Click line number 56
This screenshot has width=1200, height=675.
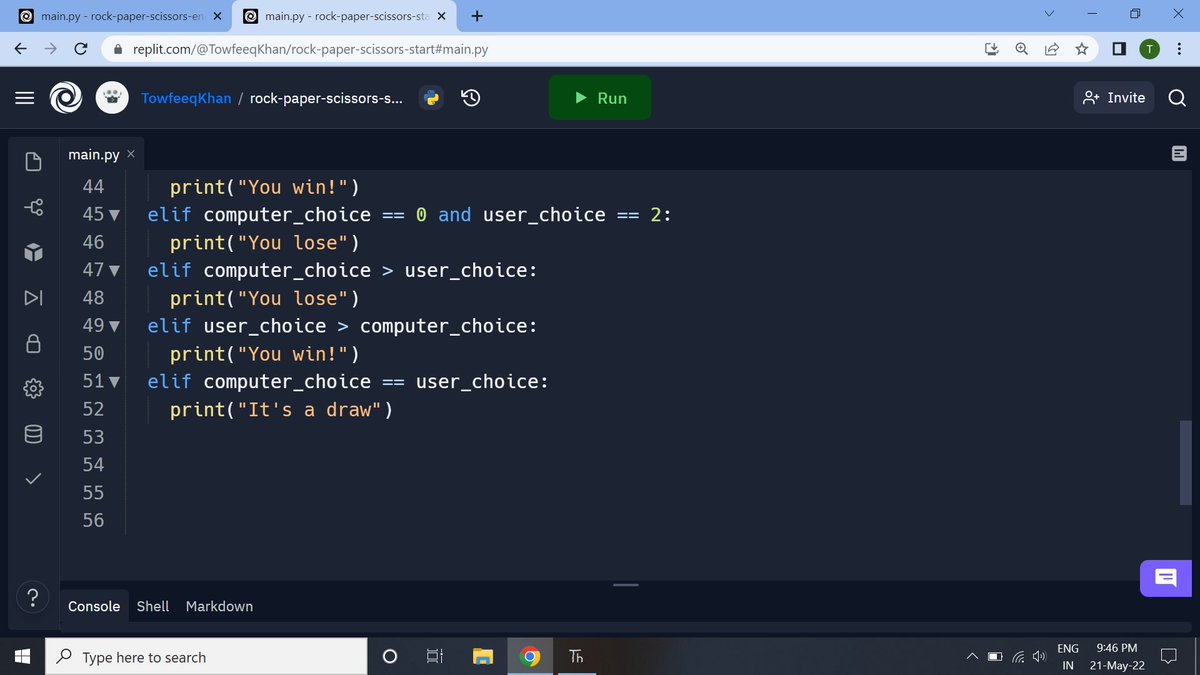(x=93, y=520)
